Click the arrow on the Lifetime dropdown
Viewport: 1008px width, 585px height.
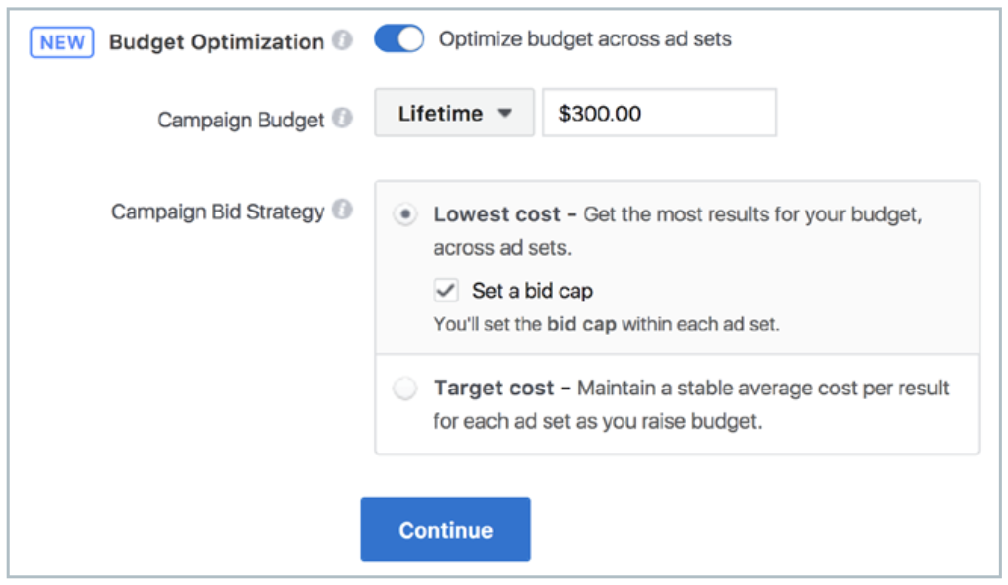(505, 114)
